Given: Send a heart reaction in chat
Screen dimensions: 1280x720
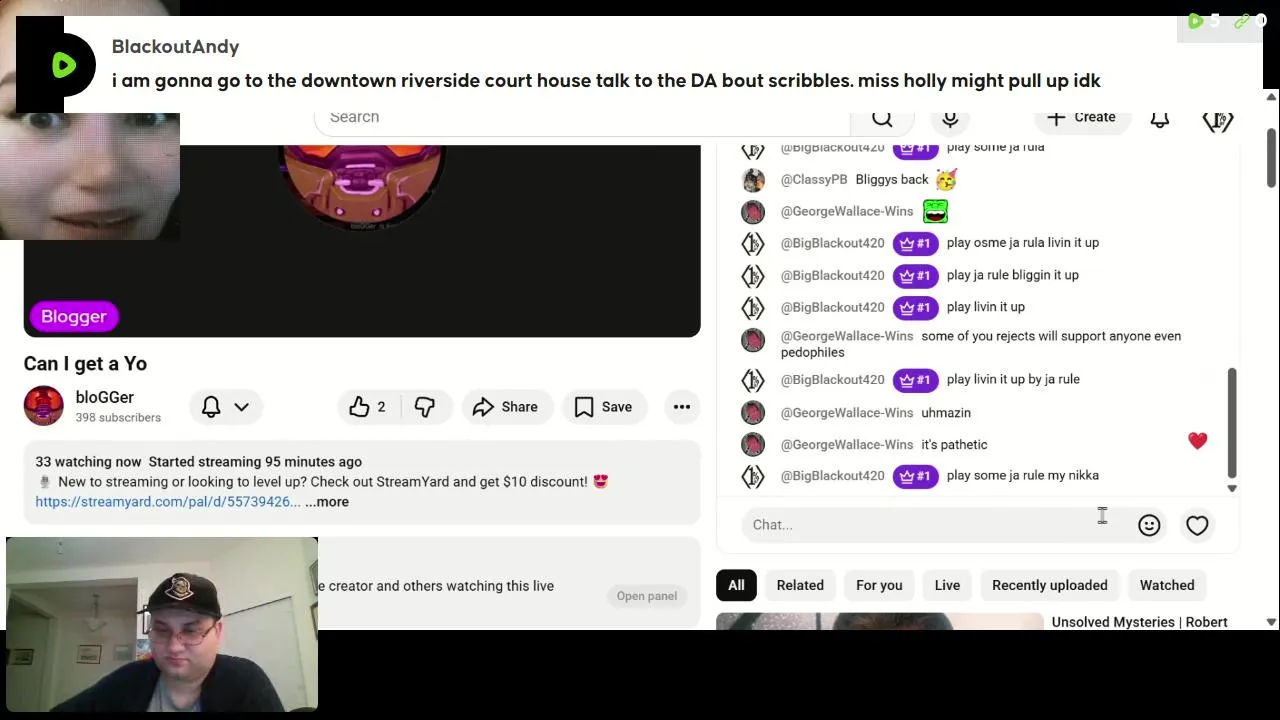Looking at the screenshot, I should pos(1197,525).
